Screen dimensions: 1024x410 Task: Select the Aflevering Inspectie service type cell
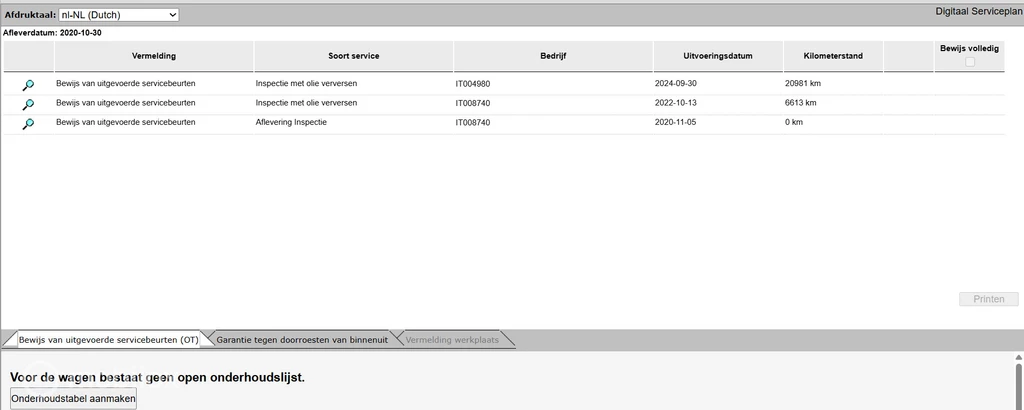tap(292, 122)
